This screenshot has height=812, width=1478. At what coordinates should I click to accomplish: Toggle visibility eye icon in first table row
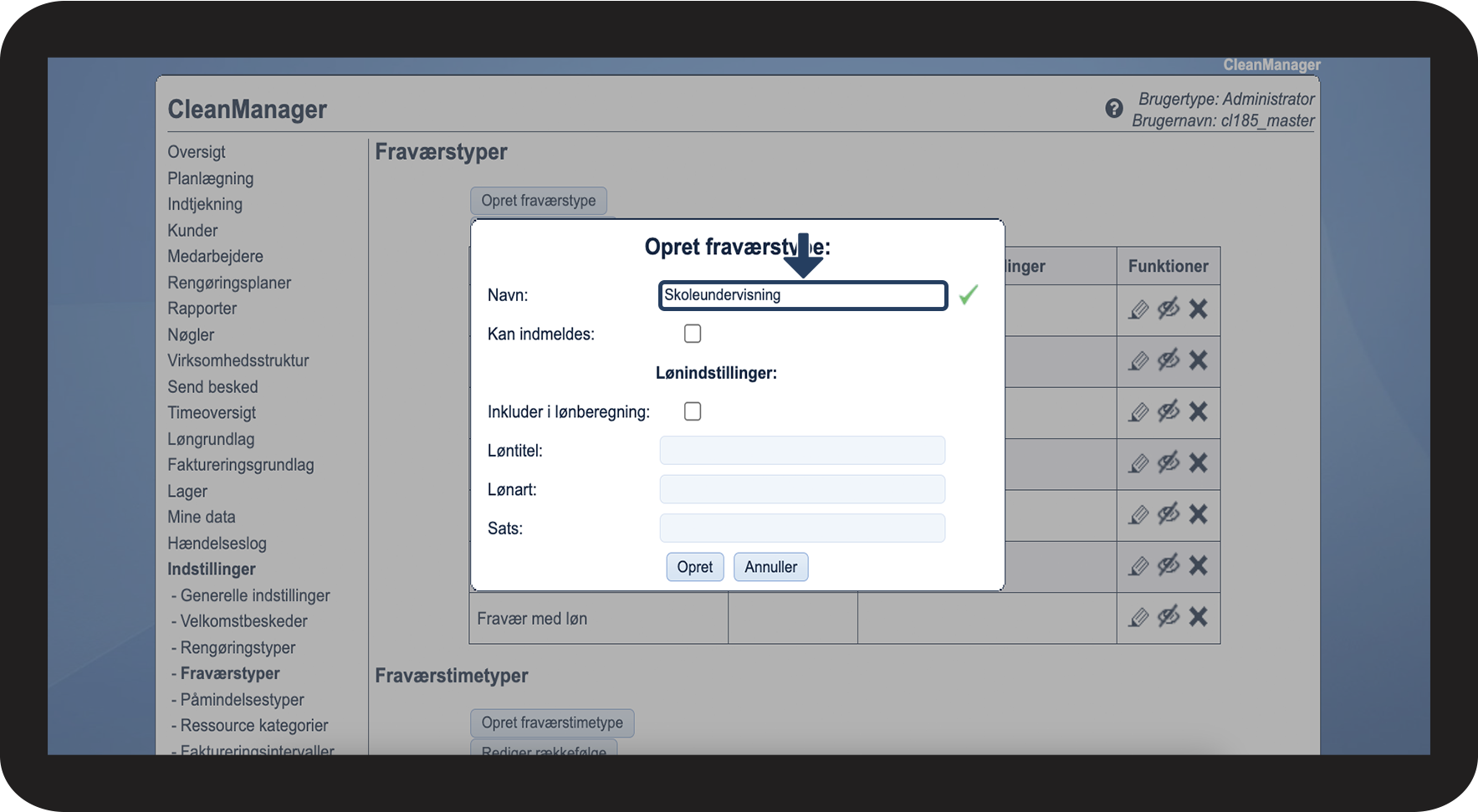point(1169,309)
